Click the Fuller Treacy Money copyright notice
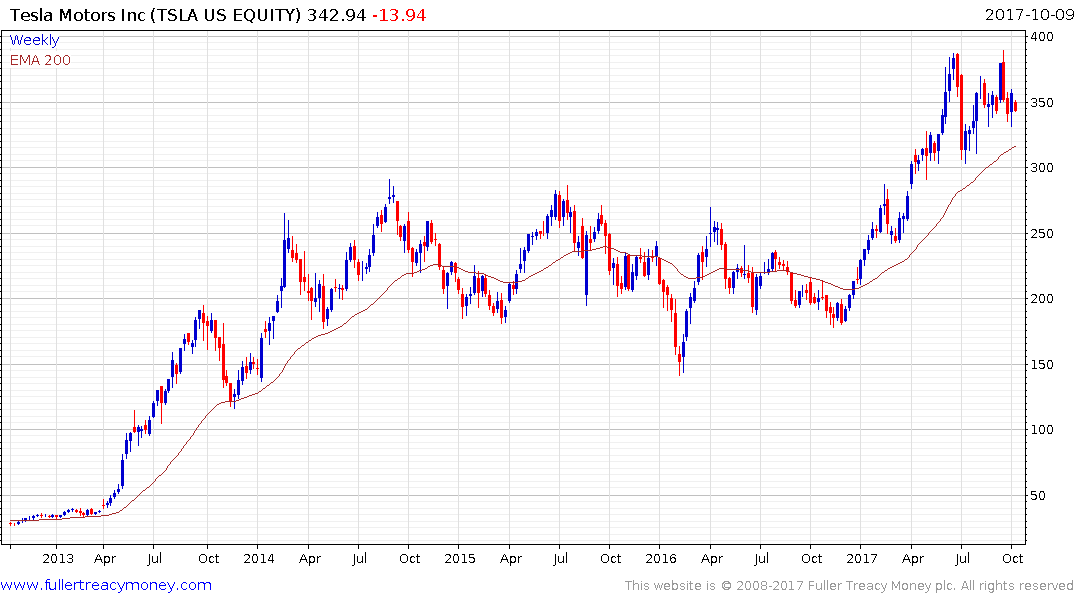 [x=849, y=586]
